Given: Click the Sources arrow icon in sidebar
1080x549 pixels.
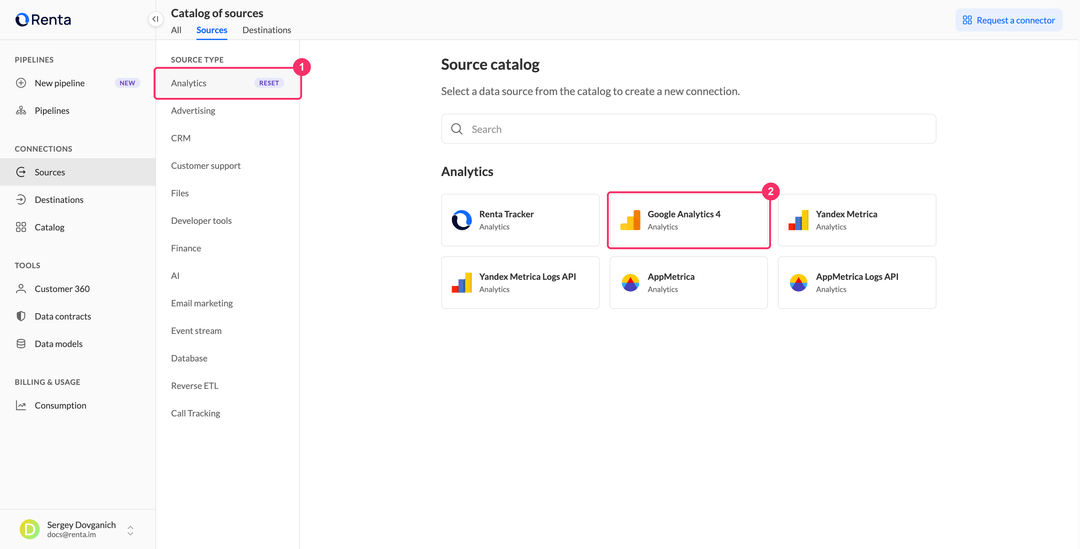Looking at the screenshot, I should click(21, 172).
